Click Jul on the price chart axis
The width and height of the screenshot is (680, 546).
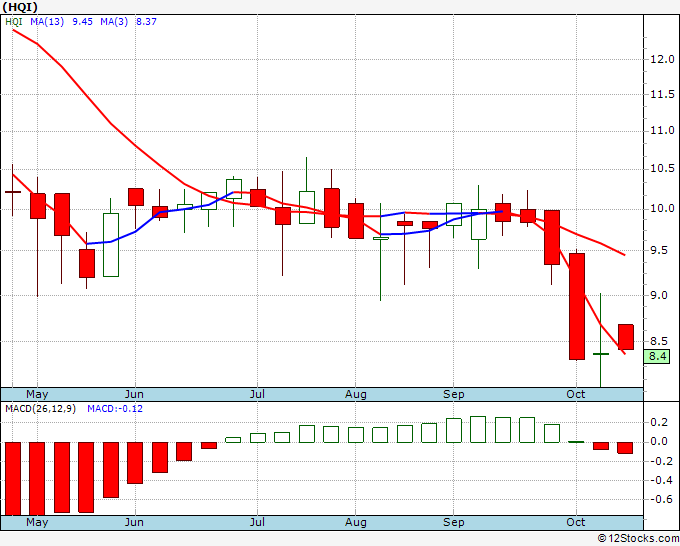[x=257, y=394]
